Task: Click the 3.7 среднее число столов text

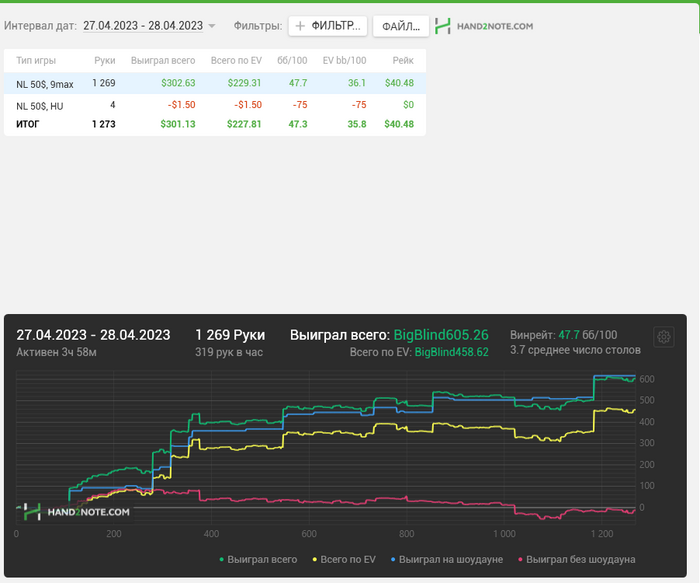Action: (575, 350)
